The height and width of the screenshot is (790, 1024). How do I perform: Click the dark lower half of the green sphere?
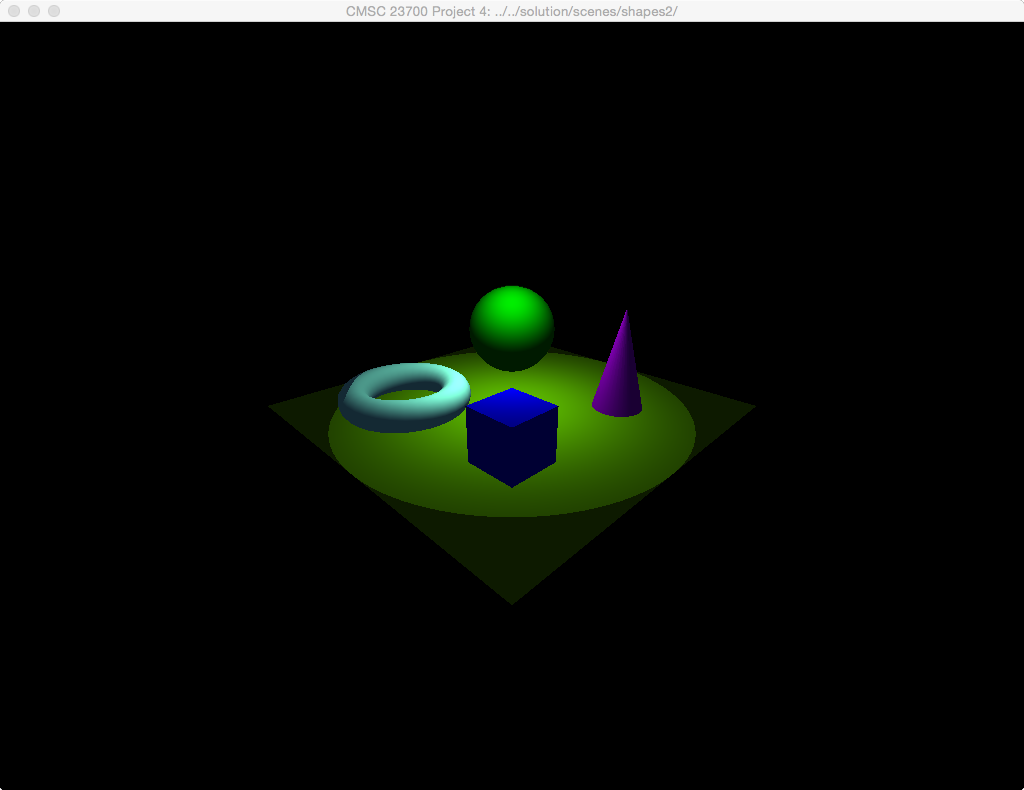pos(512,352)
